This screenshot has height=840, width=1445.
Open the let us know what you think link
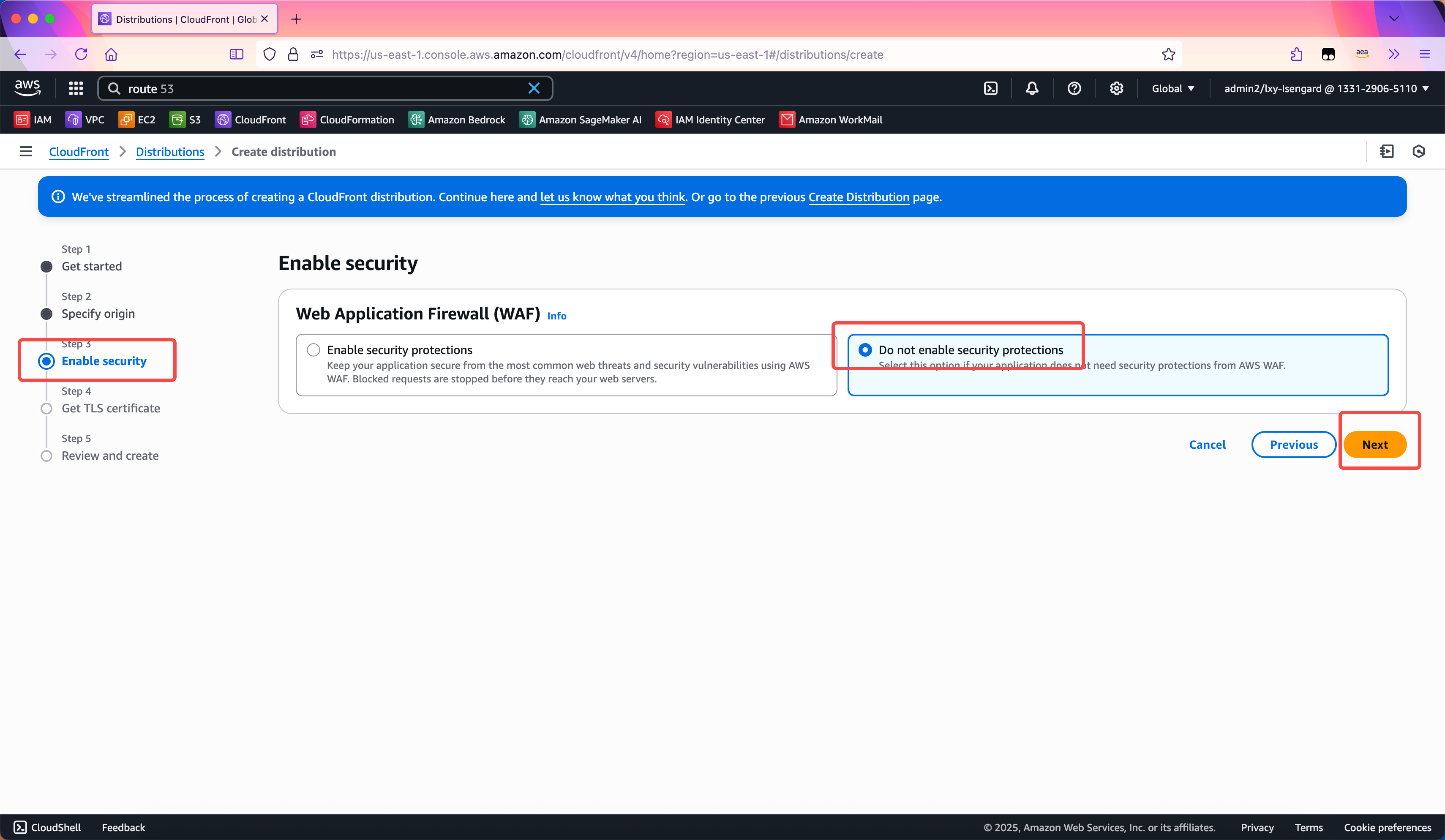[612, 197]
